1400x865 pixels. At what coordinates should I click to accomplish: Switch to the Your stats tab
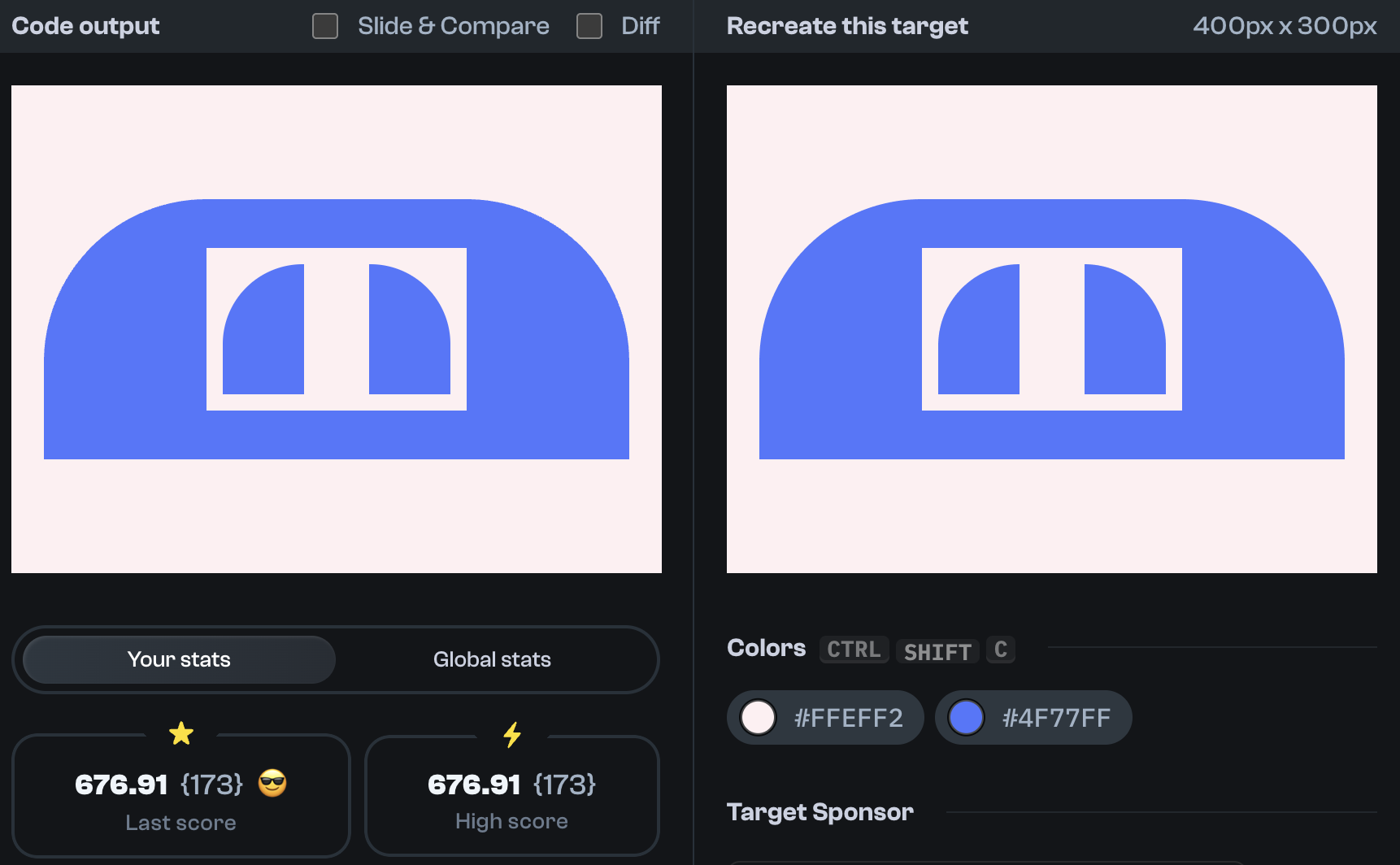178,659
